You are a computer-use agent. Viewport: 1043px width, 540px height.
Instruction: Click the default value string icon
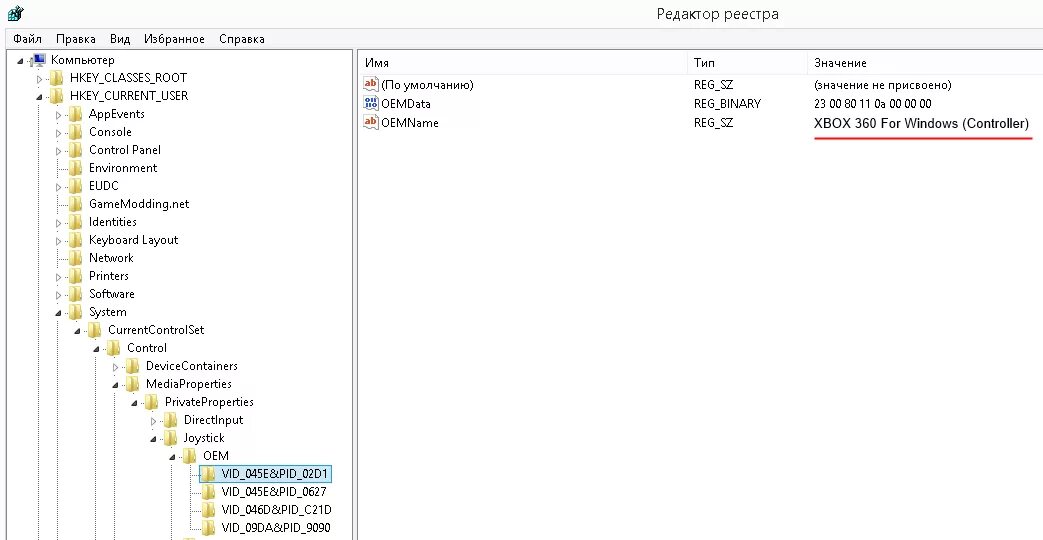371,84
